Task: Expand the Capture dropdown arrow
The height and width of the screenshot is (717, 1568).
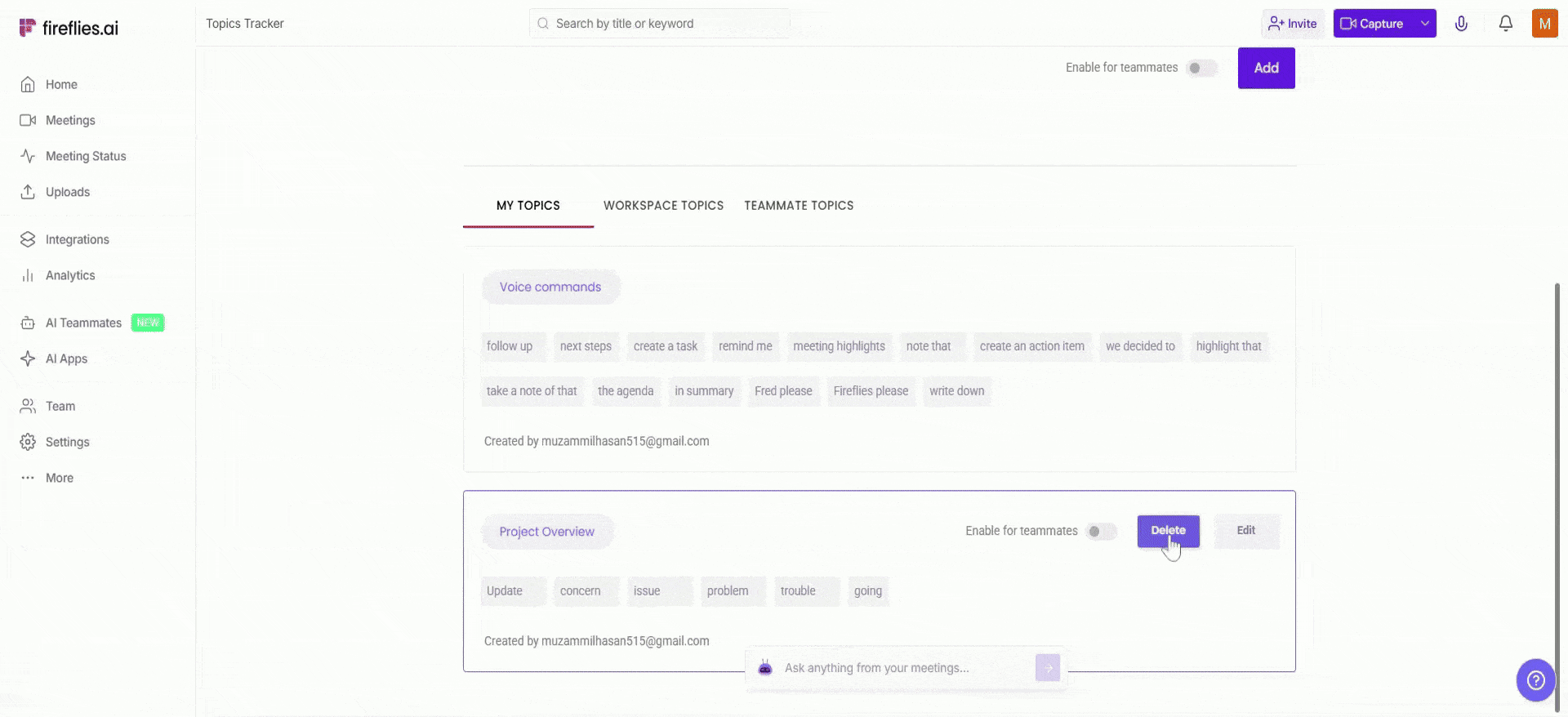Action: (1425, 24)
